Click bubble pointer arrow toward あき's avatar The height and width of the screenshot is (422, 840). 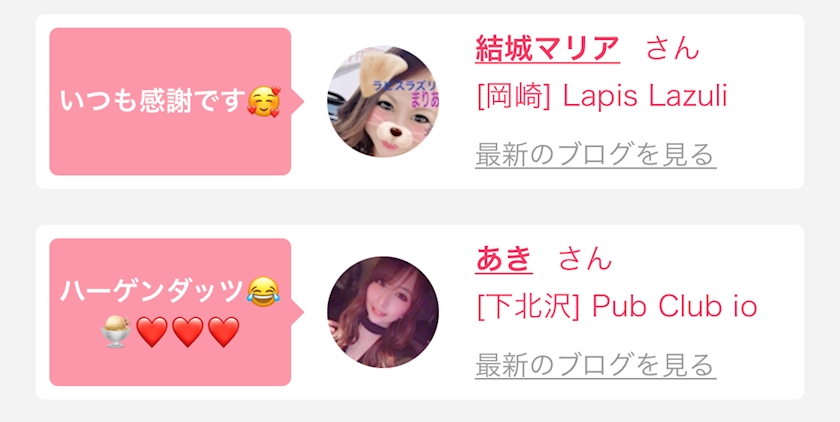297,312
